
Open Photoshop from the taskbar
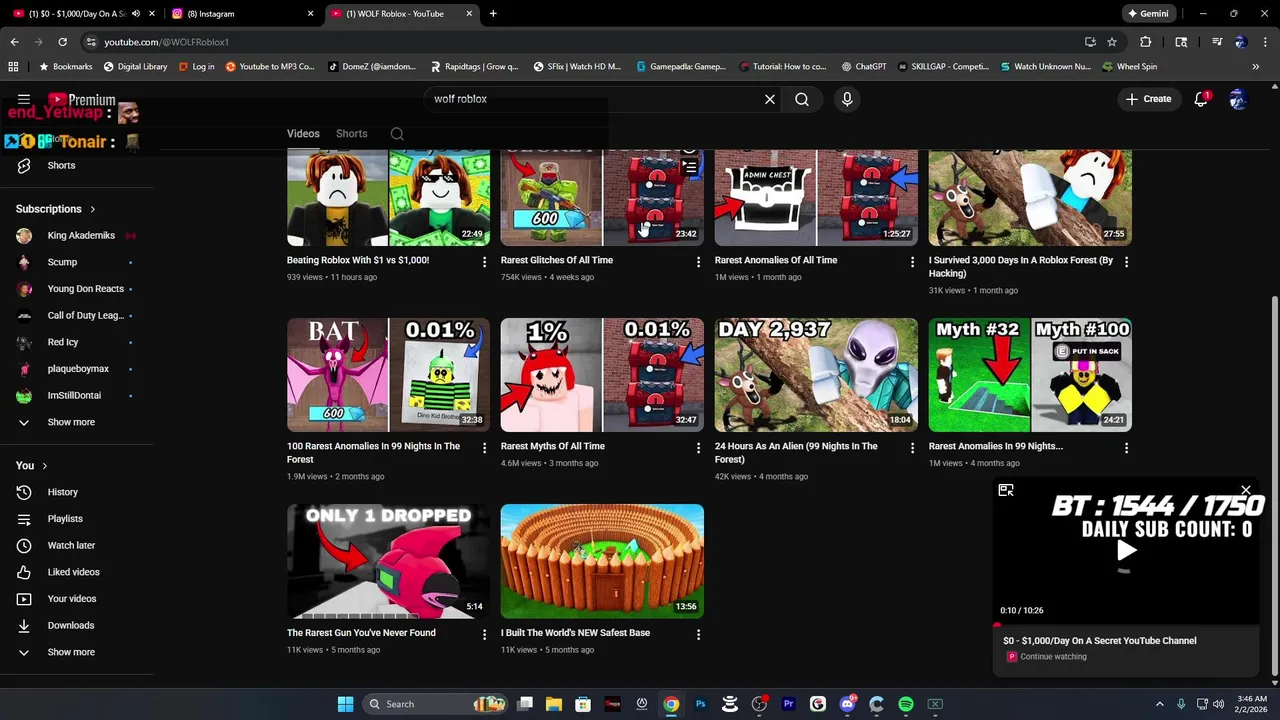[700, 704]
